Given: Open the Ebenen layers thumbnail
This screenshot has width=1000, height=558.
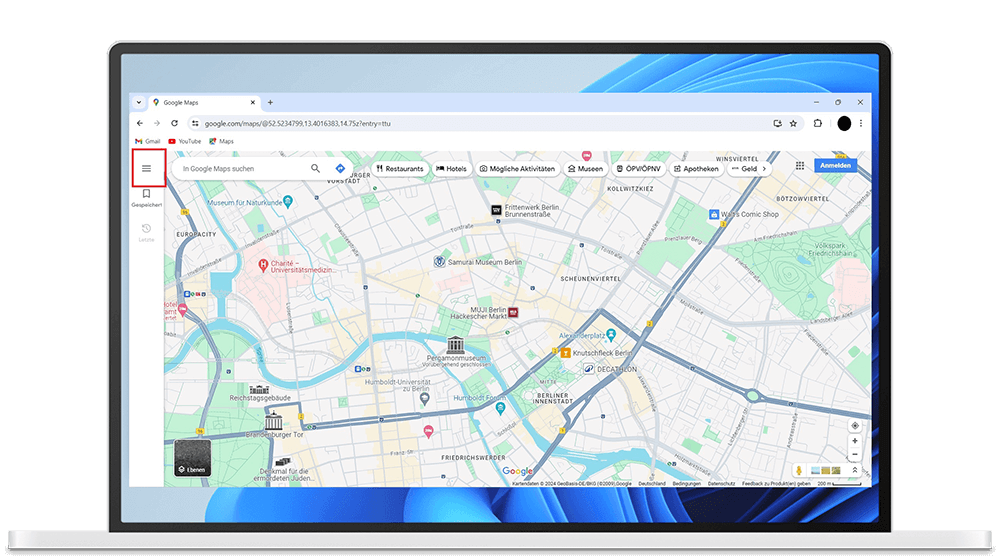Looking at the screenshot, I should pyautogui.click(x=193, y=458).
